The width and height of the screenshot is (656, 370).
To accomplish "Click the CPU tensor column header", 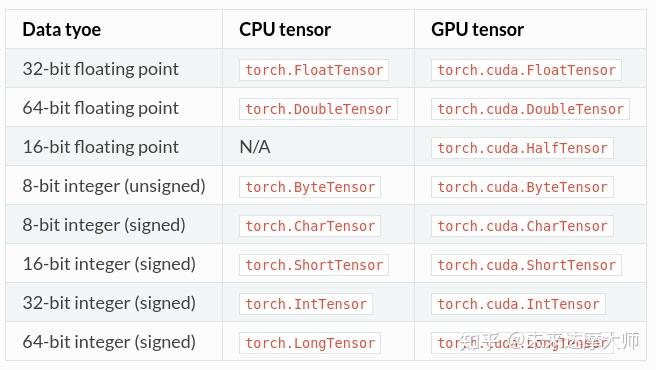I will [x=285, y=30].
